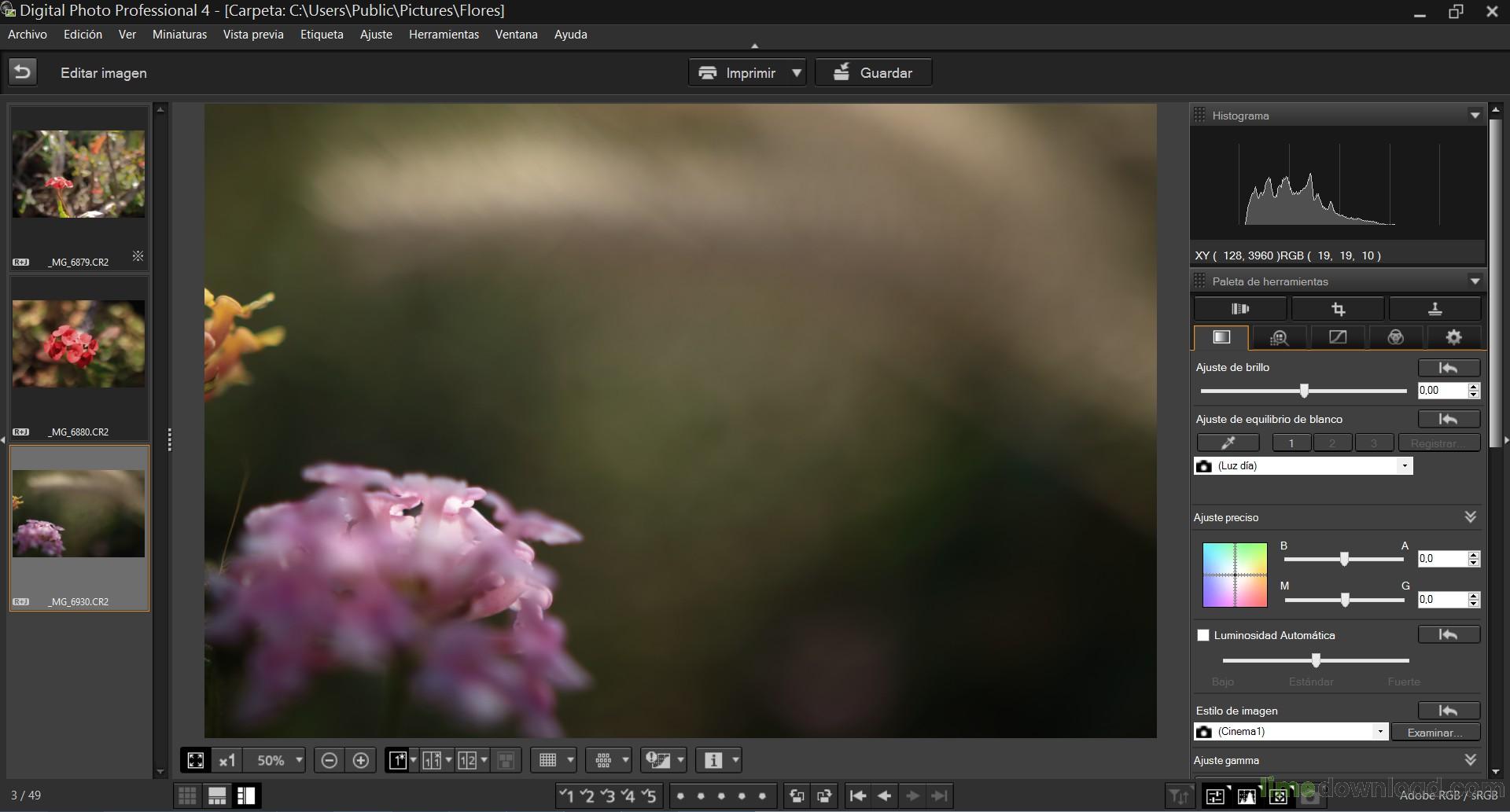Open the Herramientas menu
Screen dimensions: 1510x812
(x=444, y=34)
